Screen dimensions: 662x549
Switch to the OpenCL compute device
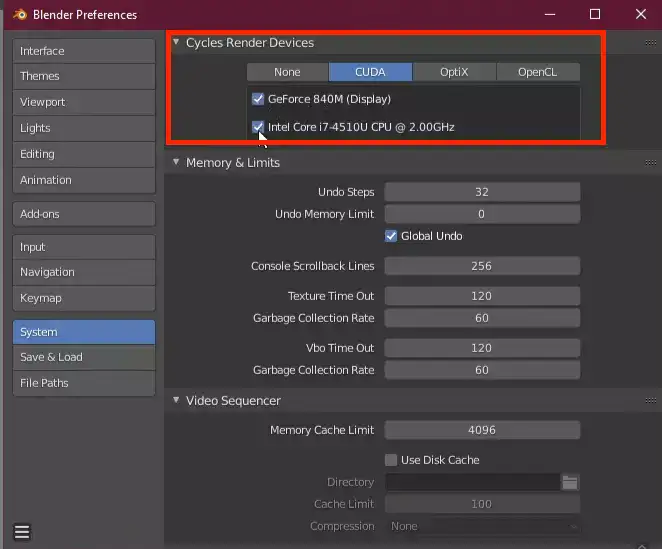pyautogui.click(x=538, y=72)
